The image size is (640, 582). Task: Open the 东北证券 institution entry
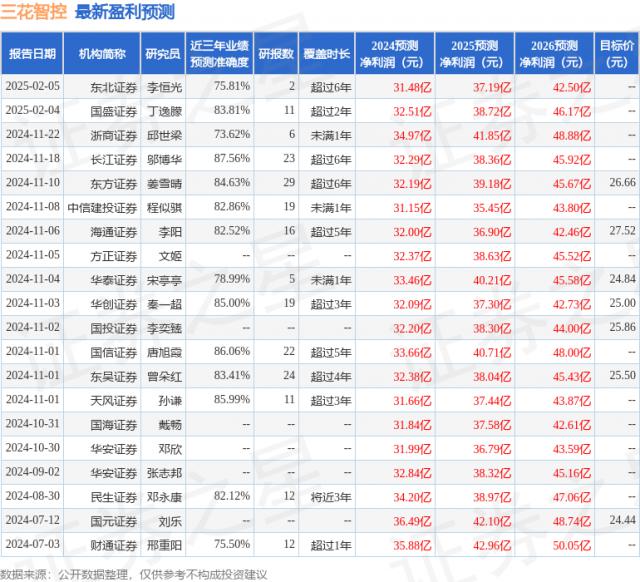110,87
